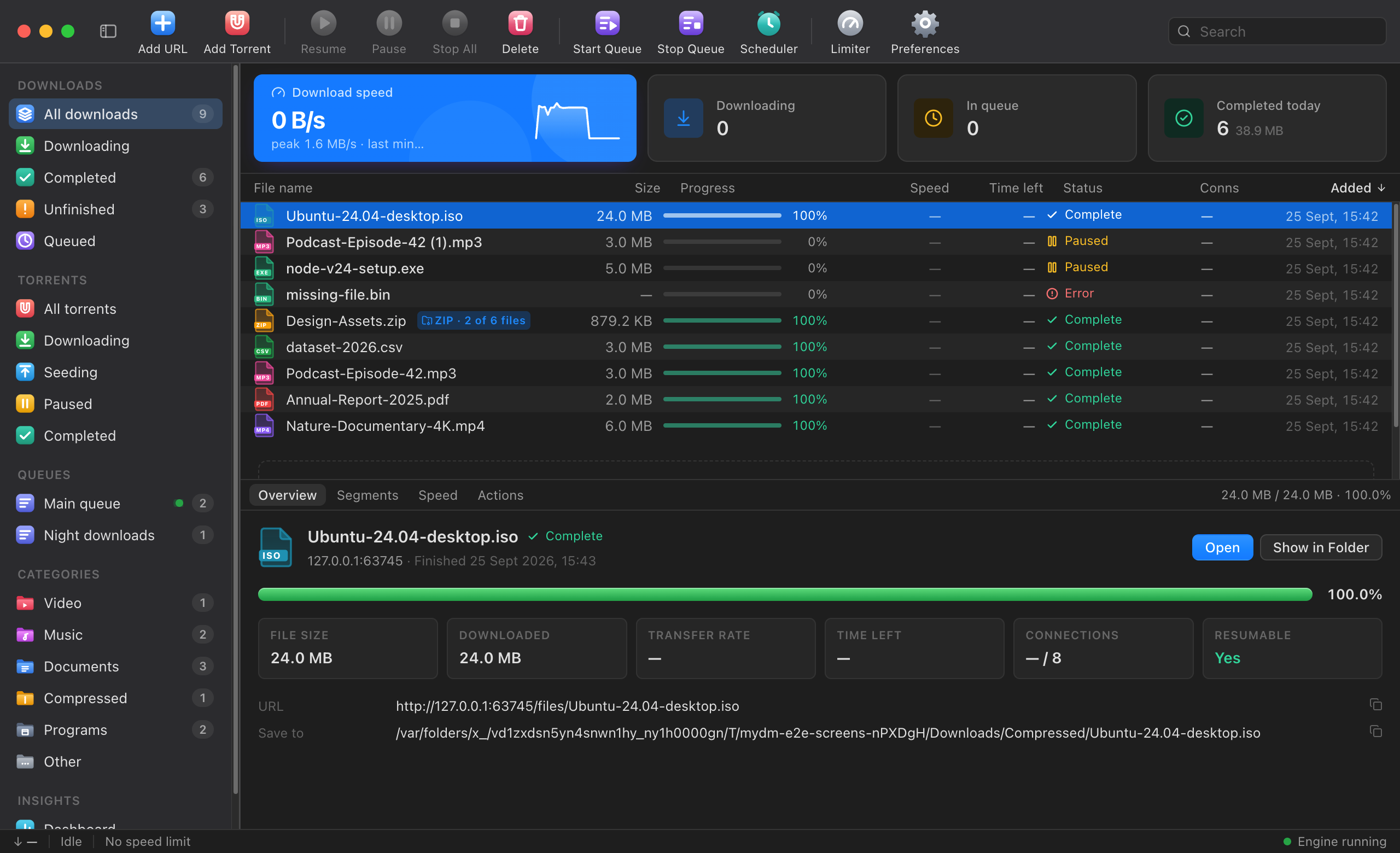Viewport: 1400px width, 853px height.
Task: Open All torrents in the sidebar
Action: click(115, 308)
